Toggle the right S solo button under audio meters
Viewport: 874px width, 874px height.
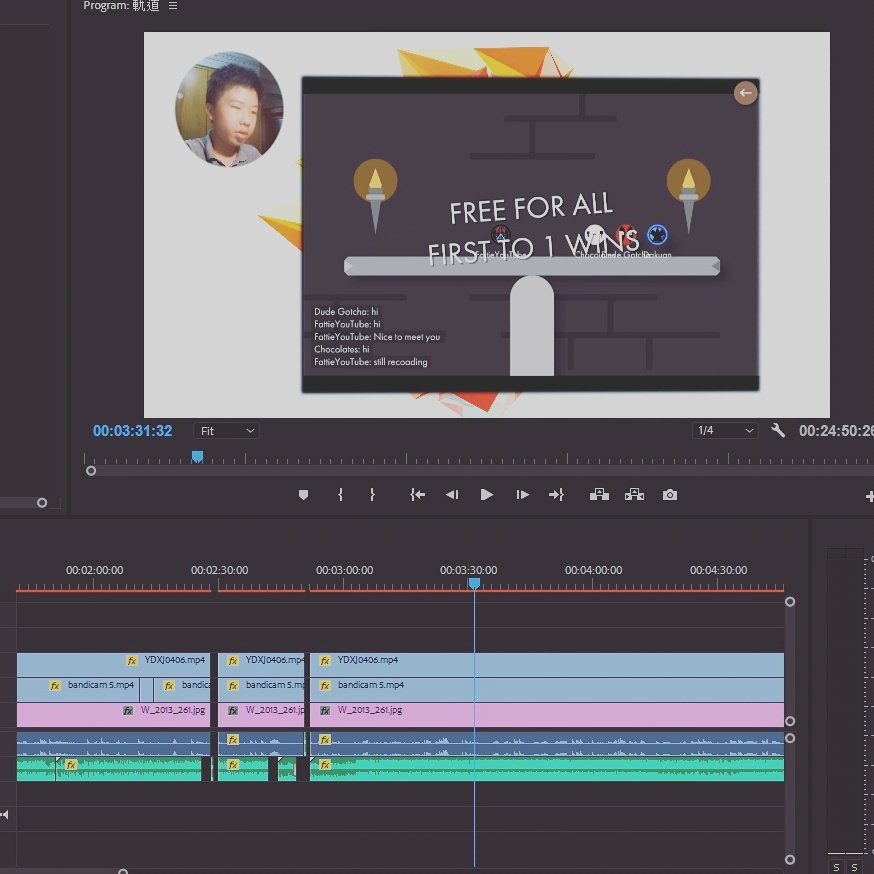pyautogui.click(x=854, y=867)
